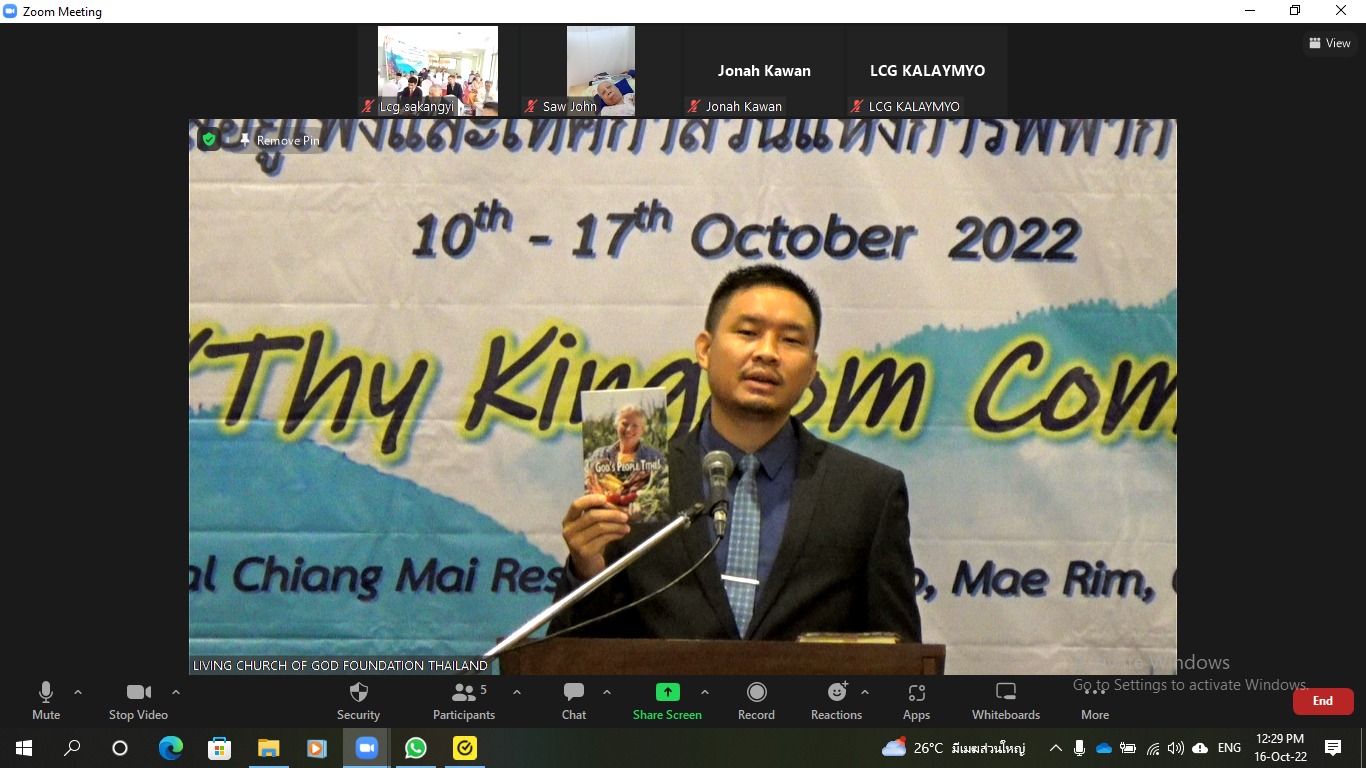The image size is (1366, 768).
Task: Launch Microsoft Edge from the taskbar
Action: click(171, 748)
